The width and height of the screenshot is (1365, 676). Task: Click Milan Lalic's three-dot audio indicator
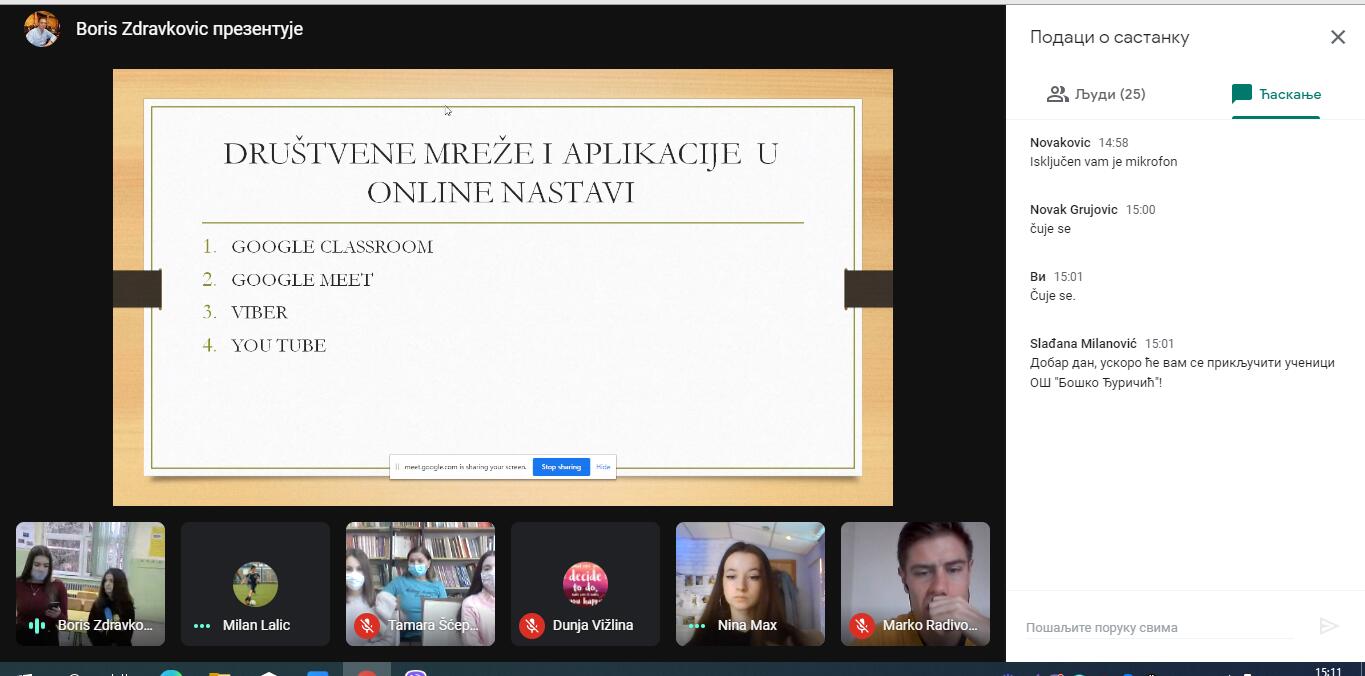coord(202,625)
